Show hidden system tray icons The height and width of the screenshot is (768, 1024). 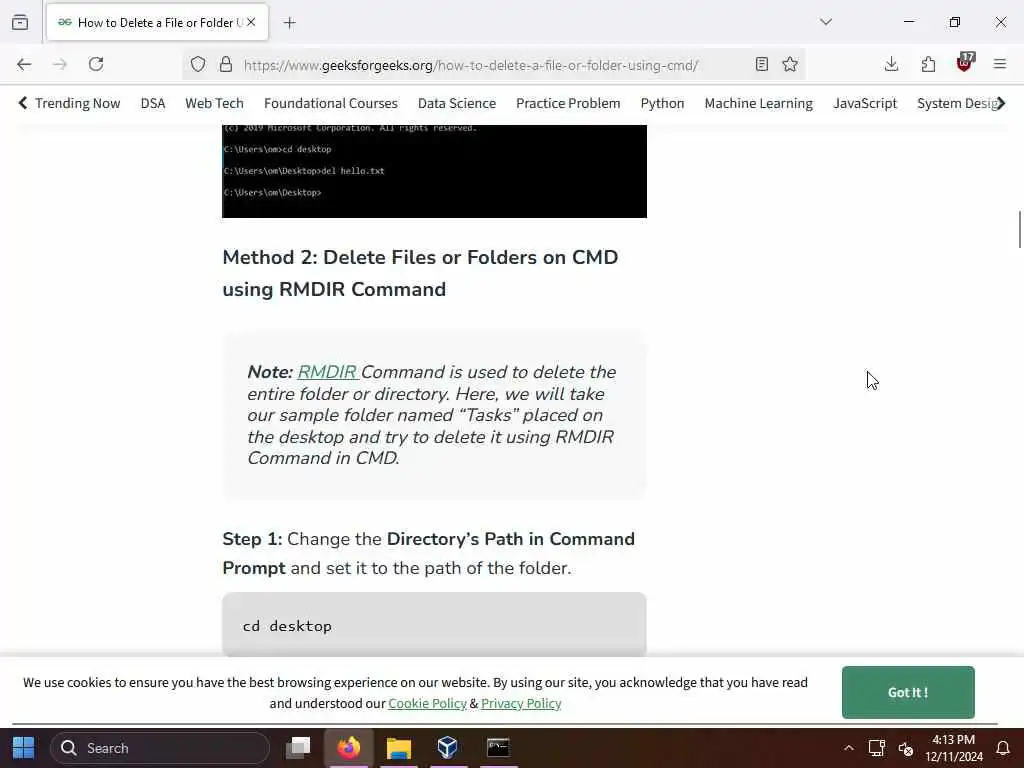coord(848,748)
